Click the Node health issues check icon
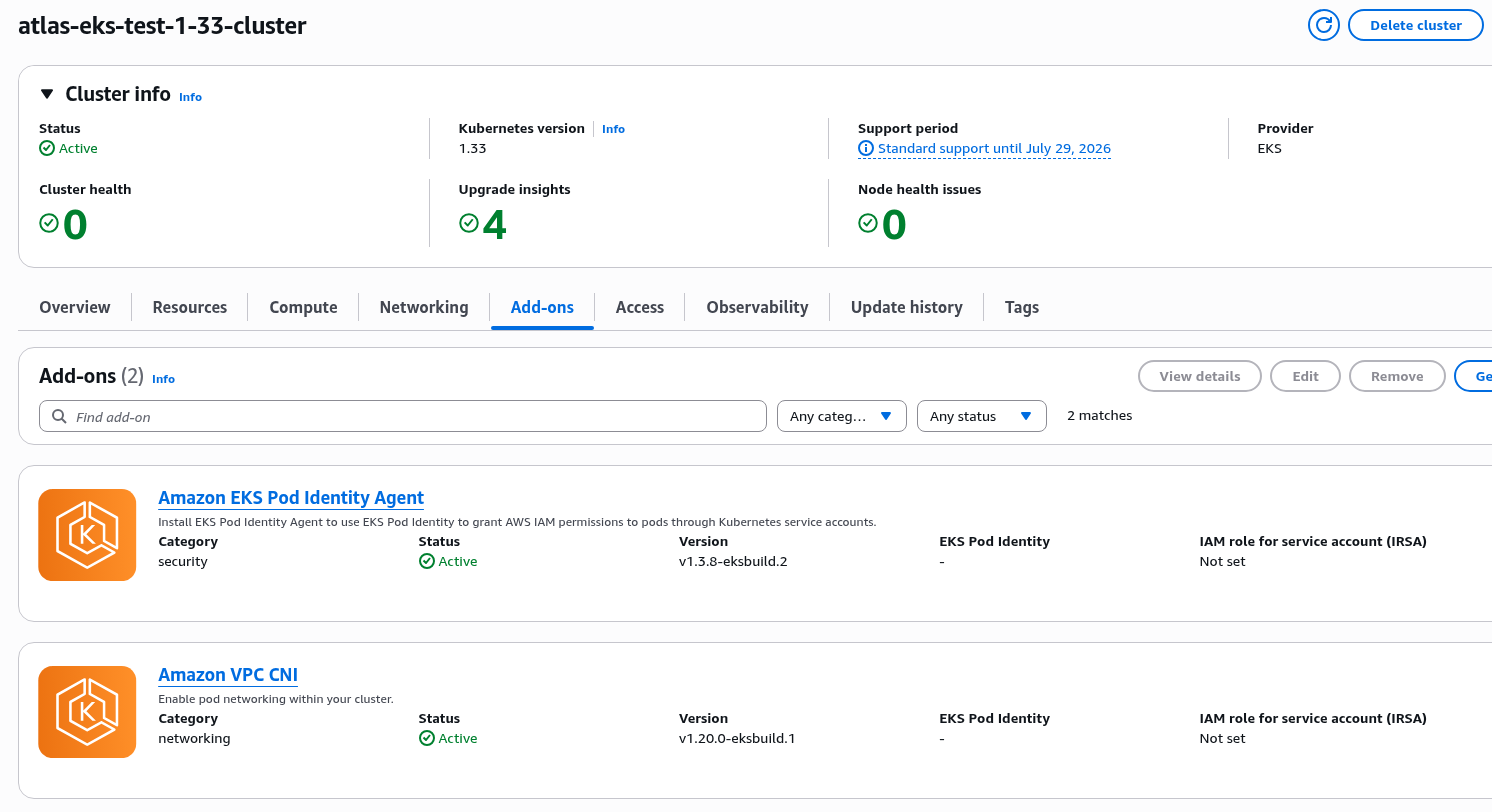 coord(867,223)
